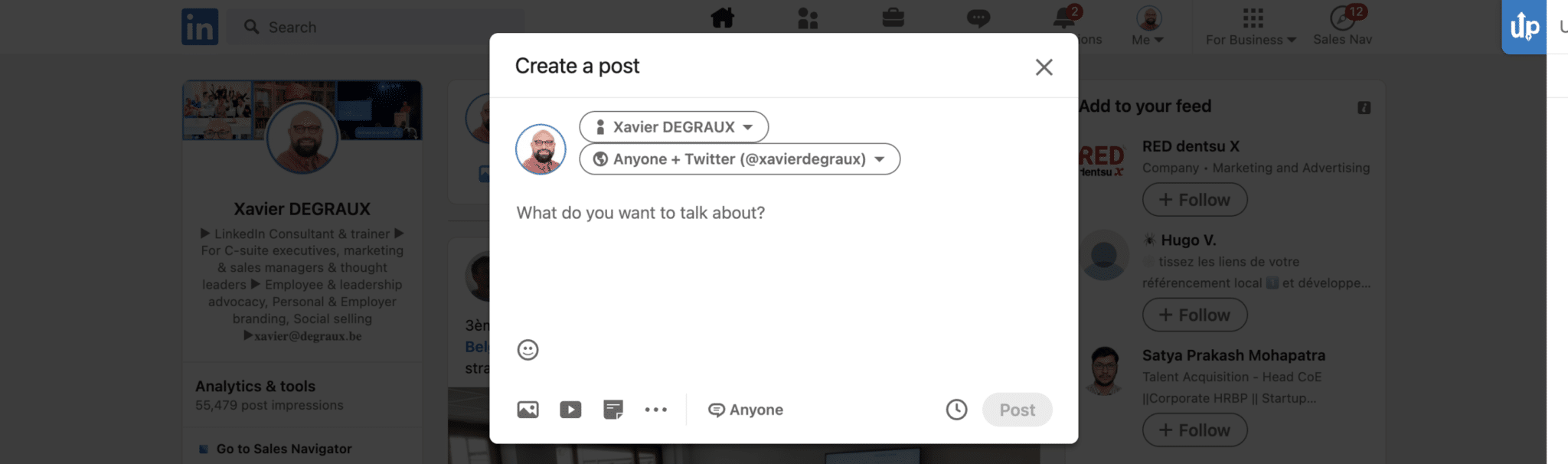Screen dimensions: 1568x464
Task: Open the Xavier DEGRAUX author dropdown
Action: 674,127
